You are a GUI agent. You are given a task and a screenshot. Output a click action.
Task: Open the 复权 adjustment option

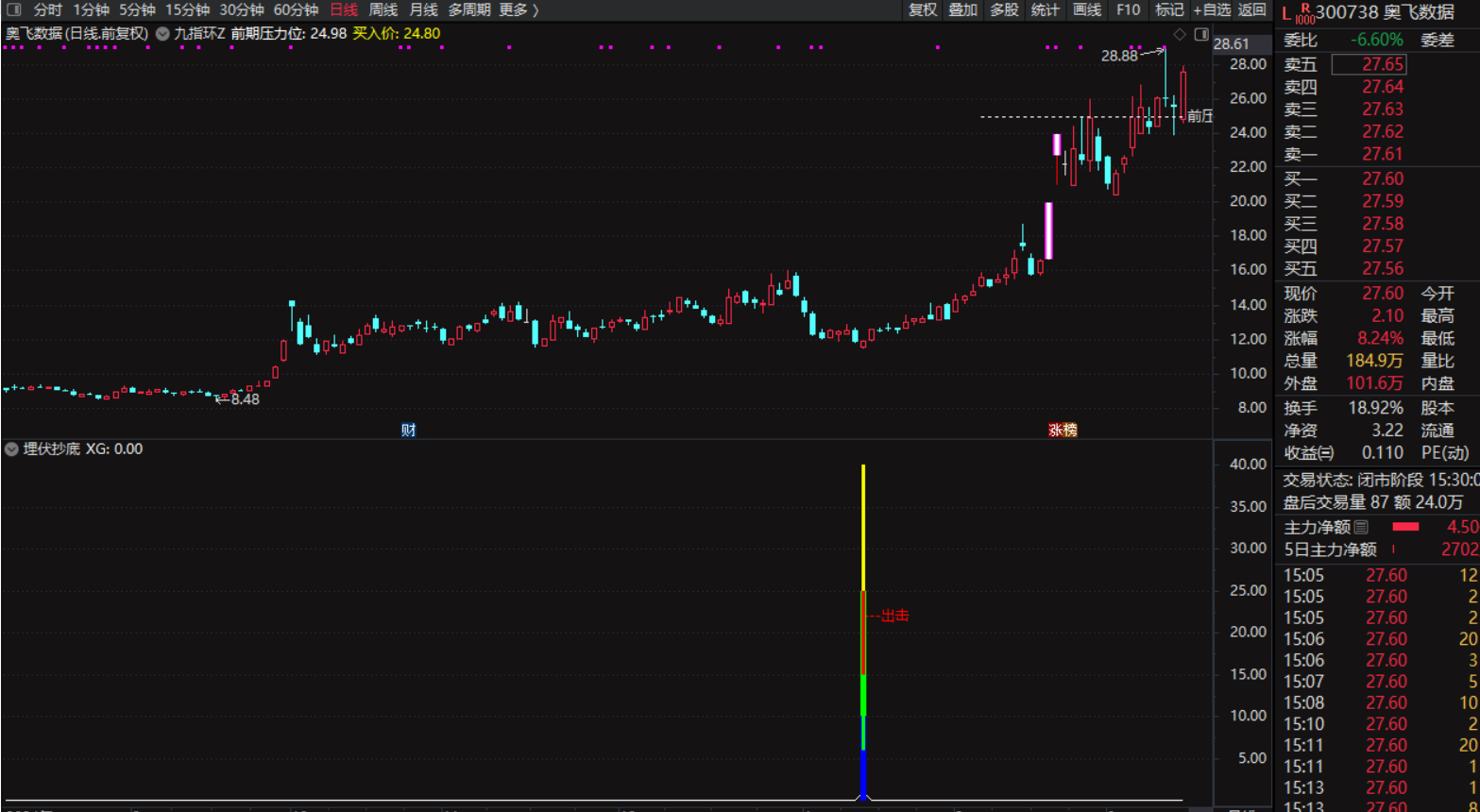tap(922, 10)
